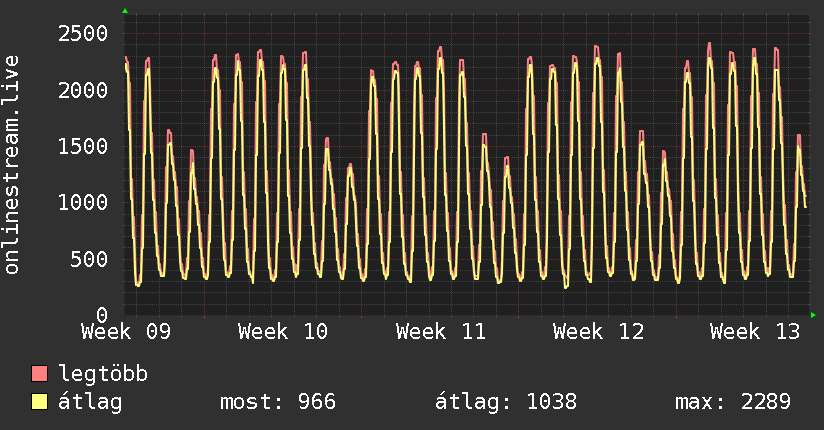
Task: Click the Week 13 axis label
Action: (x=755, y=332)
